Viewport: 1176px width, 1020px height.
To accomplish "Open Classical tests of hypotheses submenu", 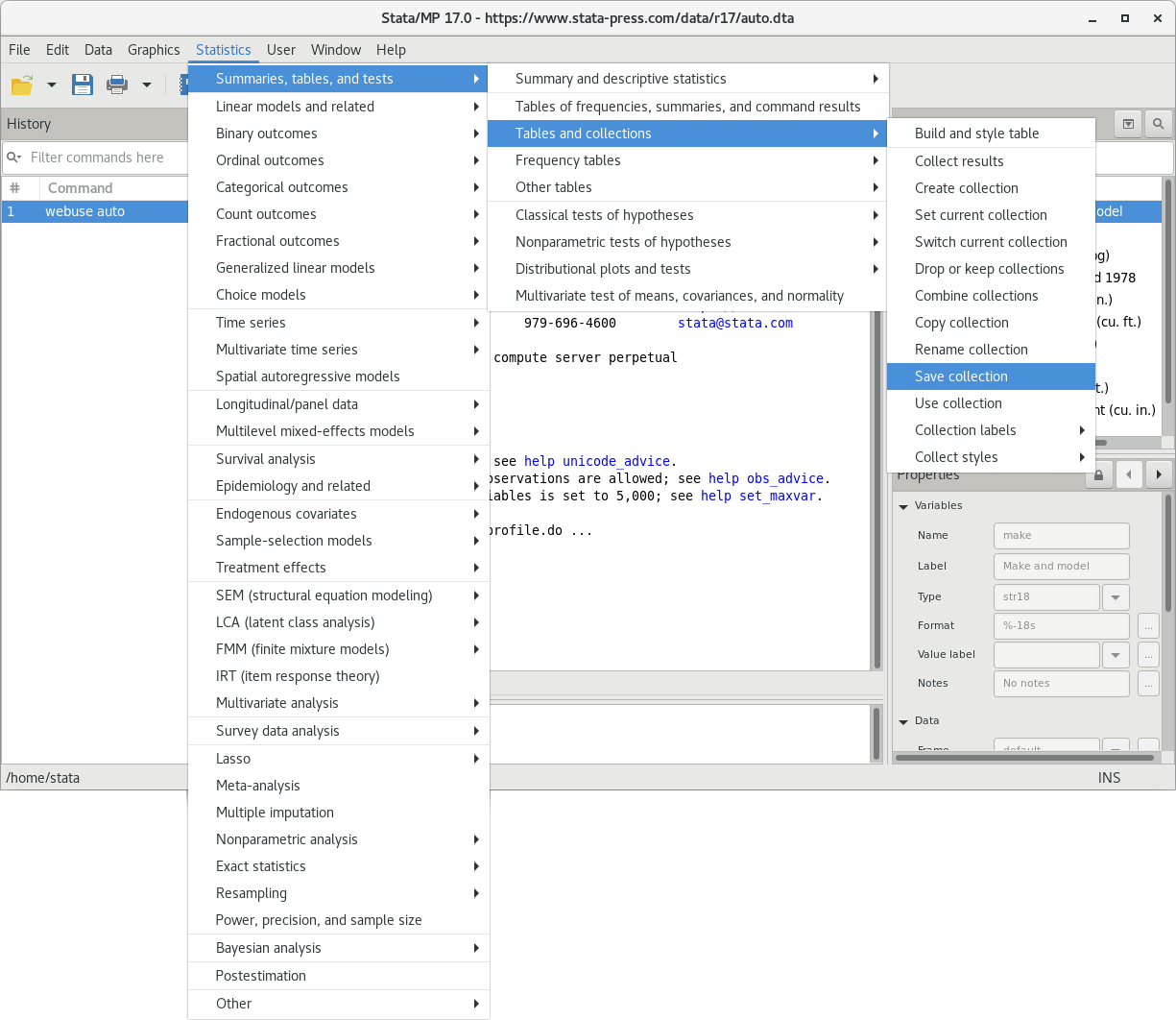I will pyautogui.click(x=688, y=215).
